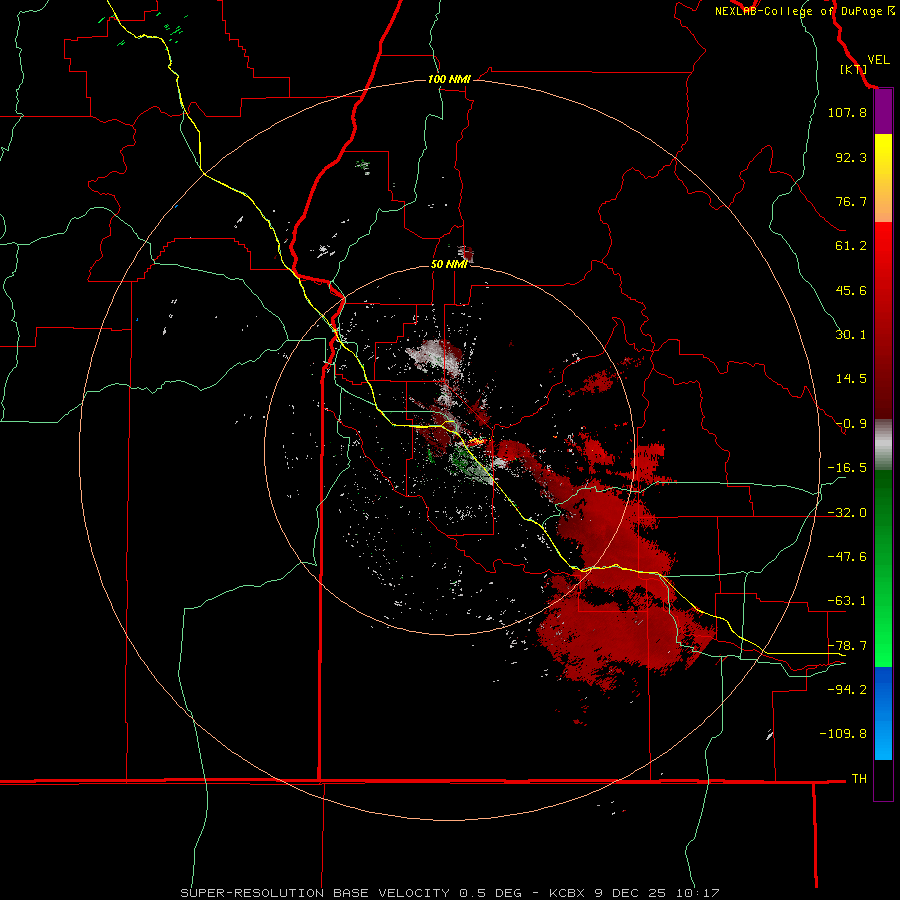
Task: Click the -32.0 legend value
Action: coord(847,513)
